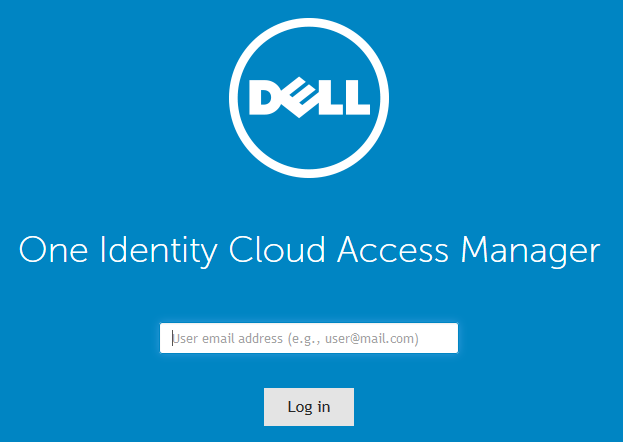Focus the User email address field

coord(309,339)
